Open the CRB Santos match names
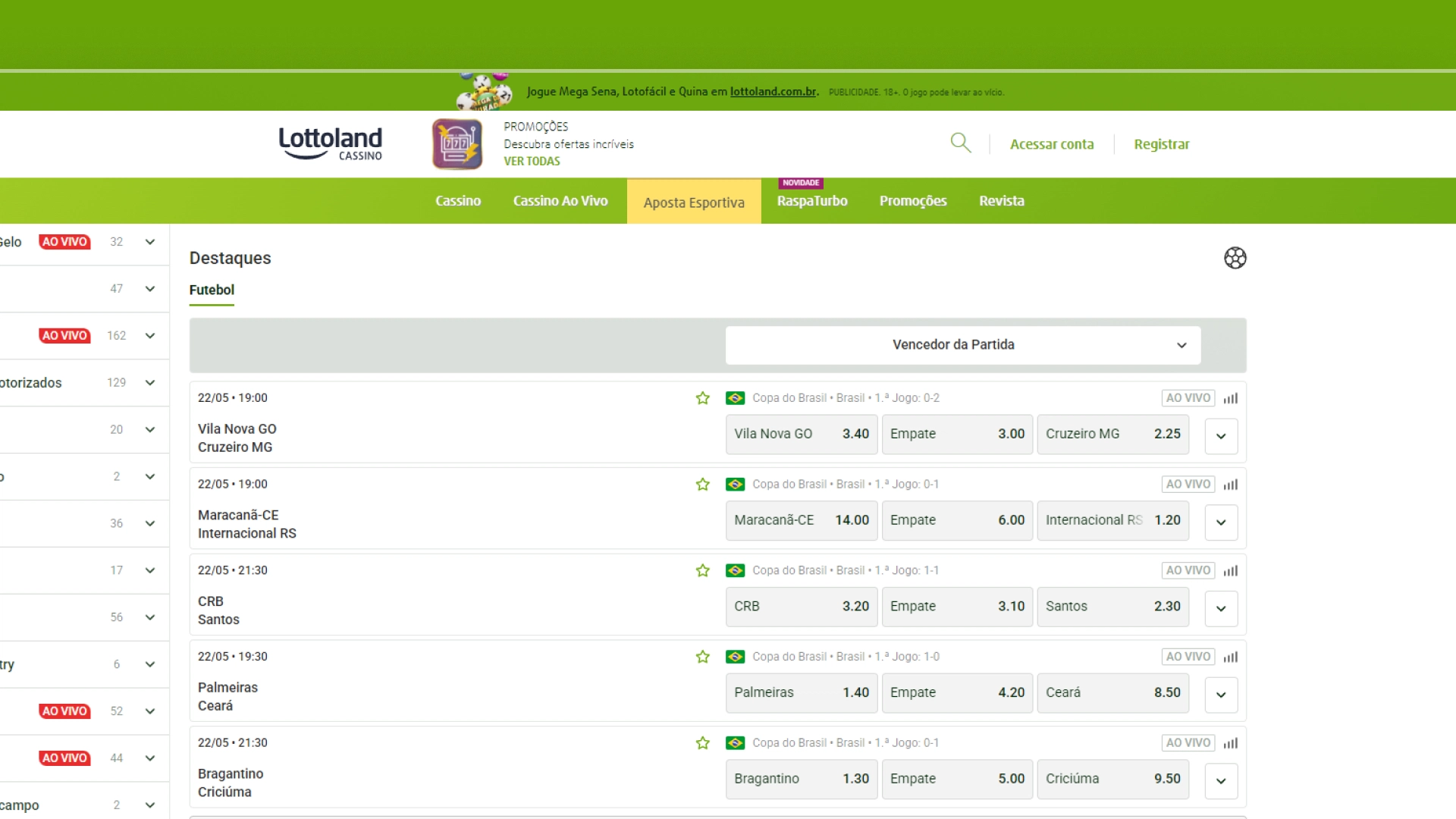 point(218,610)
